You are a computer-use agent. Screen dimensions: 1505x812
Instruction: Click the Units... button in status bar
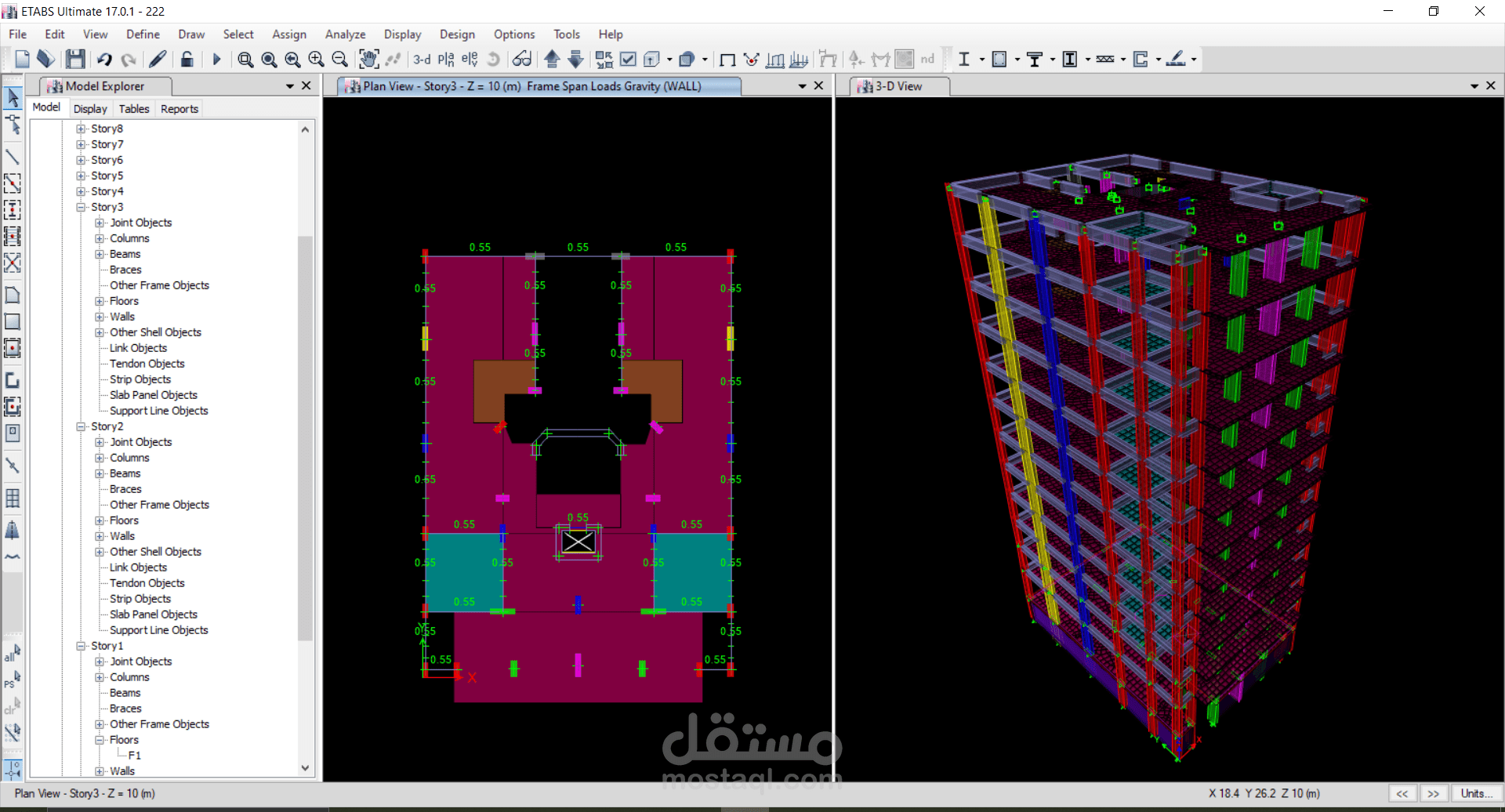(1477, 793)
